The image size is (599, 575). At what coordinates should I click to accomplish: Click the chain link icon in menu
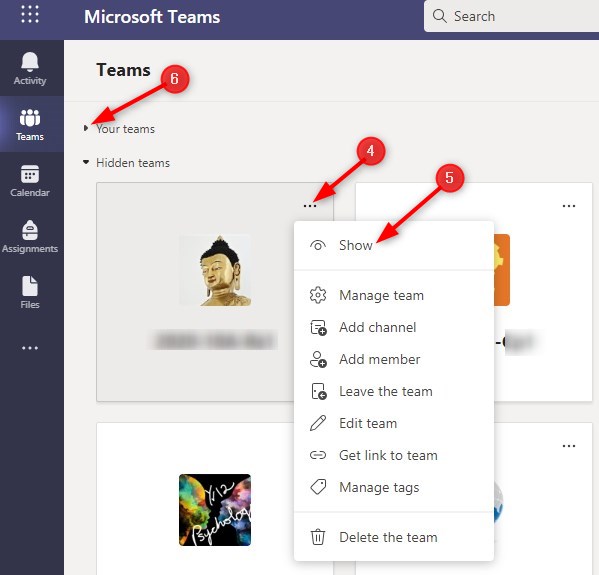coord(318,455)
